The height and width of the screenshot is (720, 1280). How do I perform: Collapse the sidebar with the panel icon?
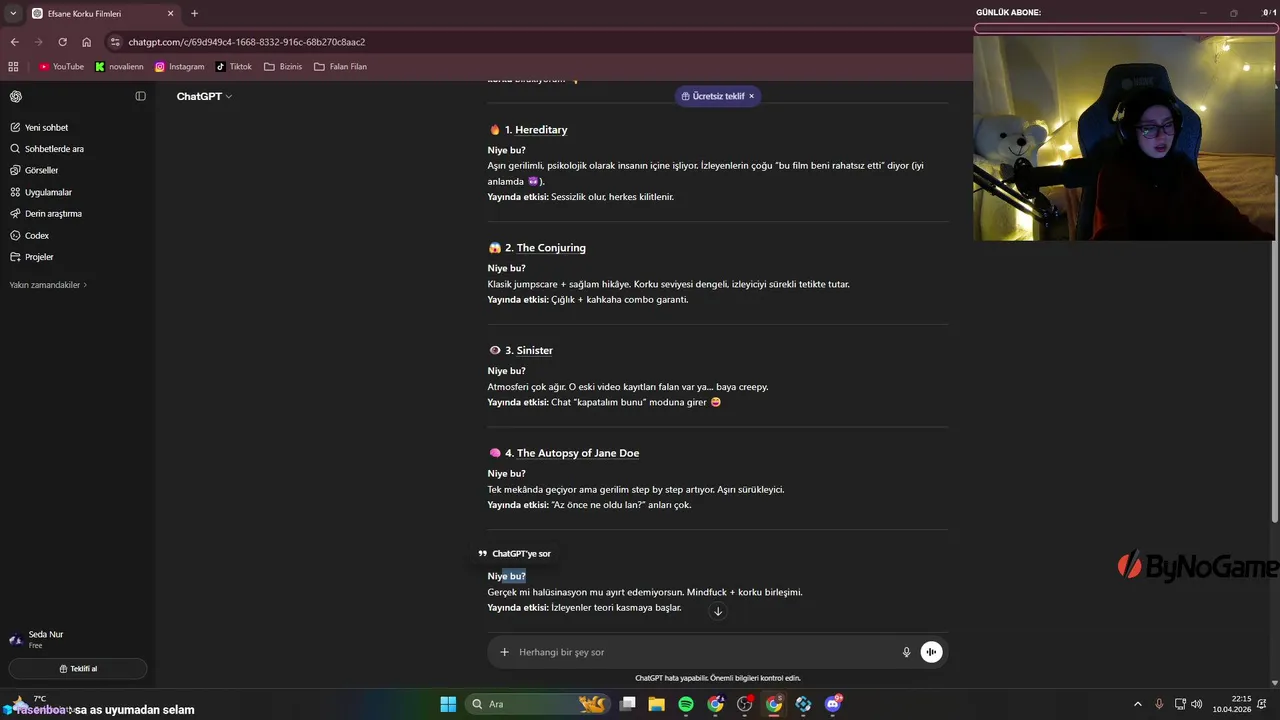[x=140, y=96]
